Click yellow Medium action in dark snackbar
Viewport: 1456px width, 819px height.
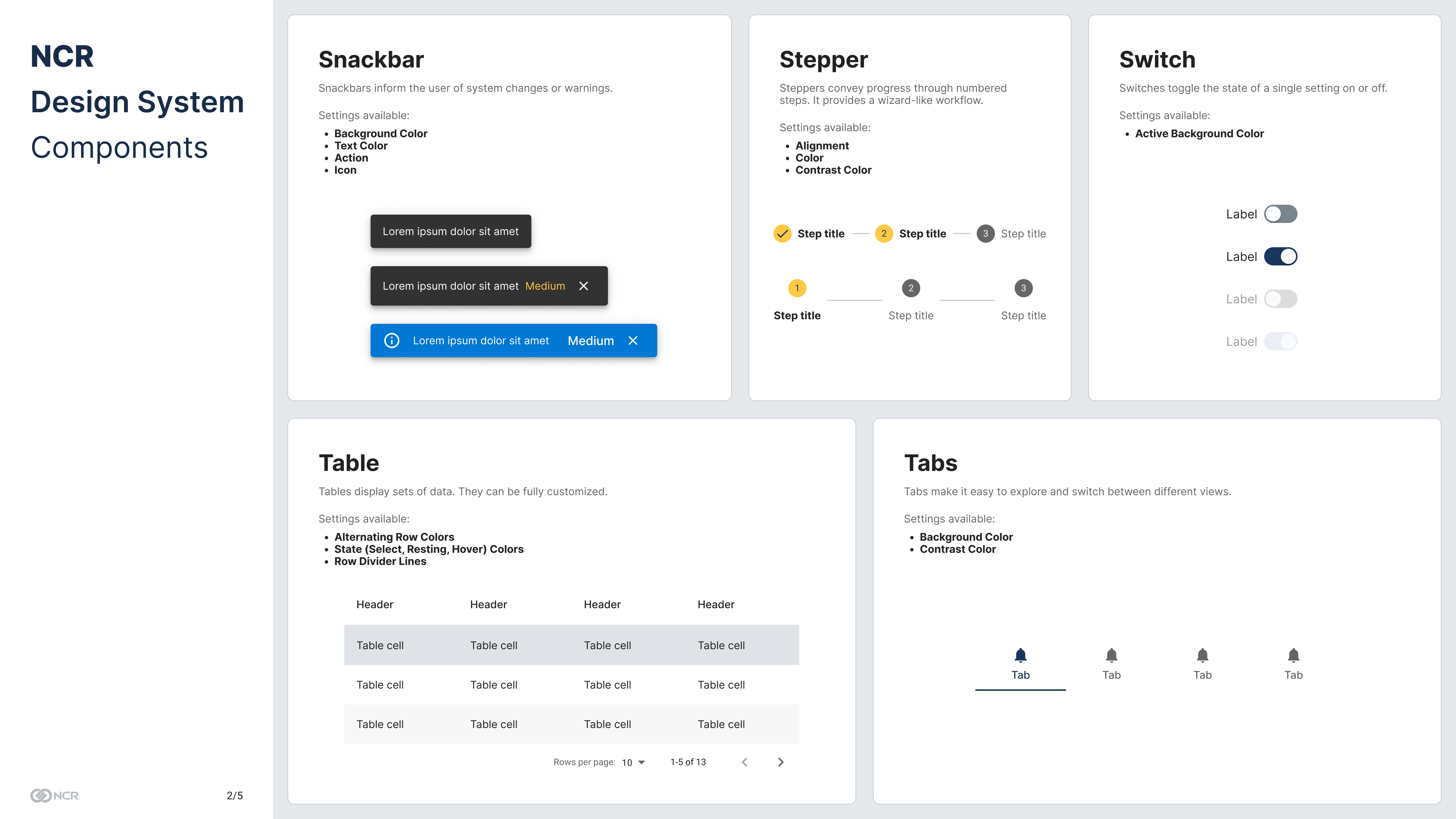click(x=545, y=286)
